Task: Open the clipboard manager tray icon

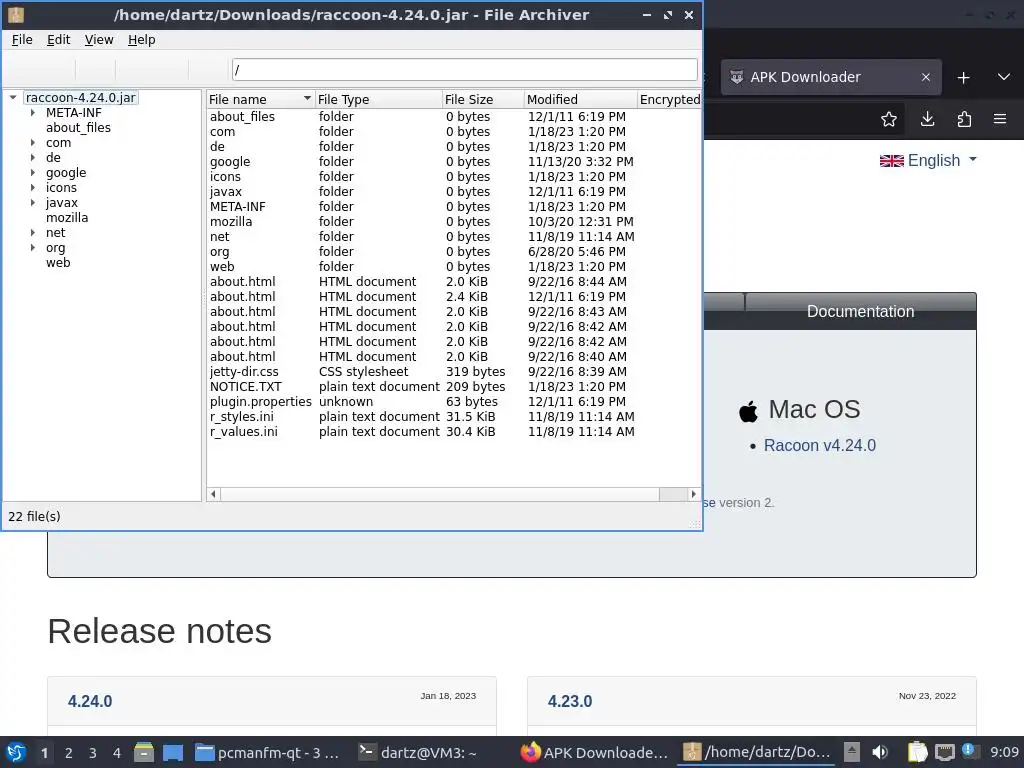Action: (918, 752)
